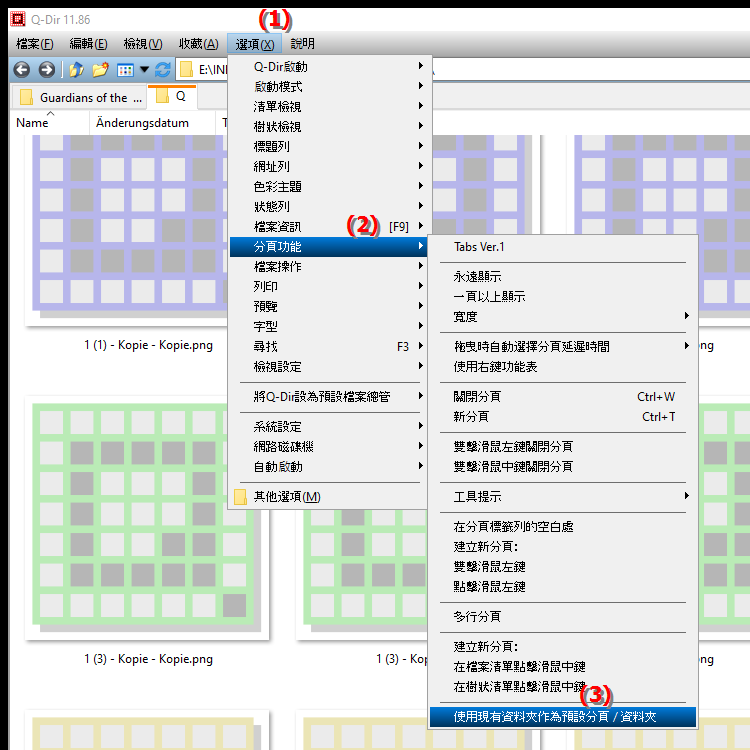750x750 pixels.
Task: Open the 編輯(E) menu
Action: click(x=88, y=44)
